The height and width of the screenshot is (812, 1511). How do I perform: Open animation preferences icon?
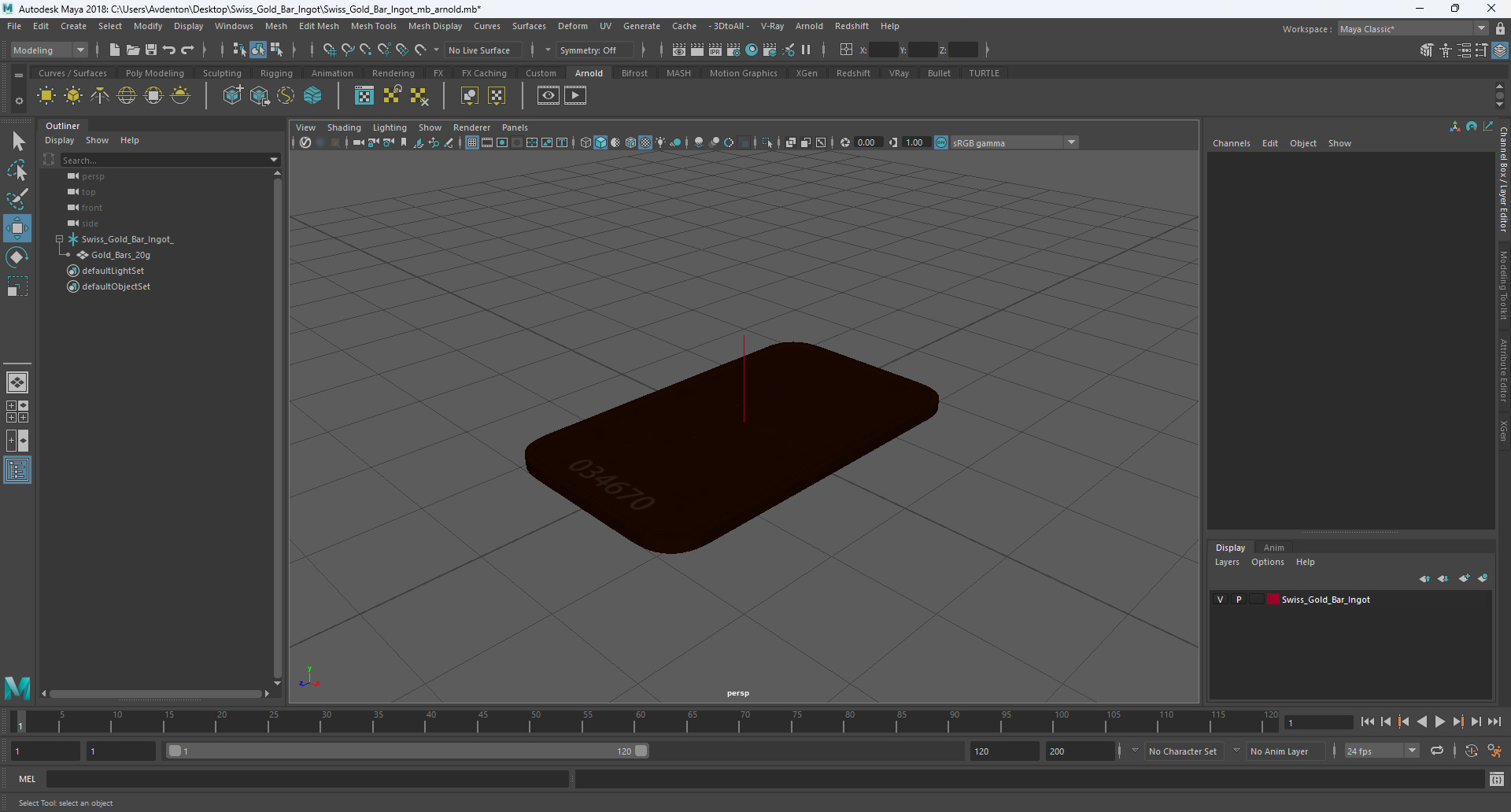pos(1494,751)
